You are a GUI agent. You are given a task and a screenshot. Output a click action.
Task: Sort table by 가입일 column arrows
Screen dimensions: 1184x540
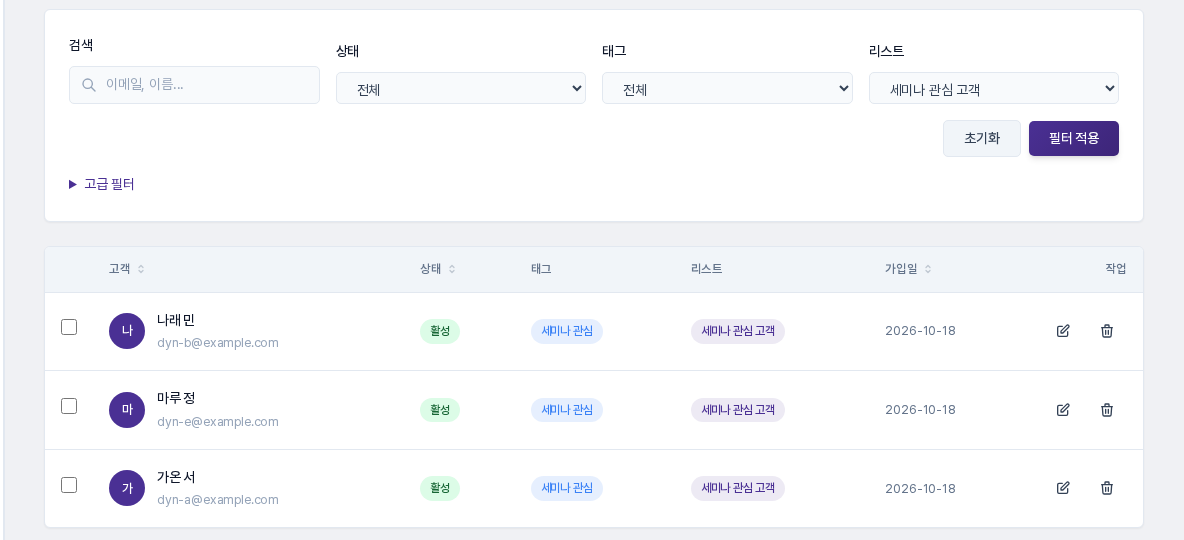(x=927, y=269)
